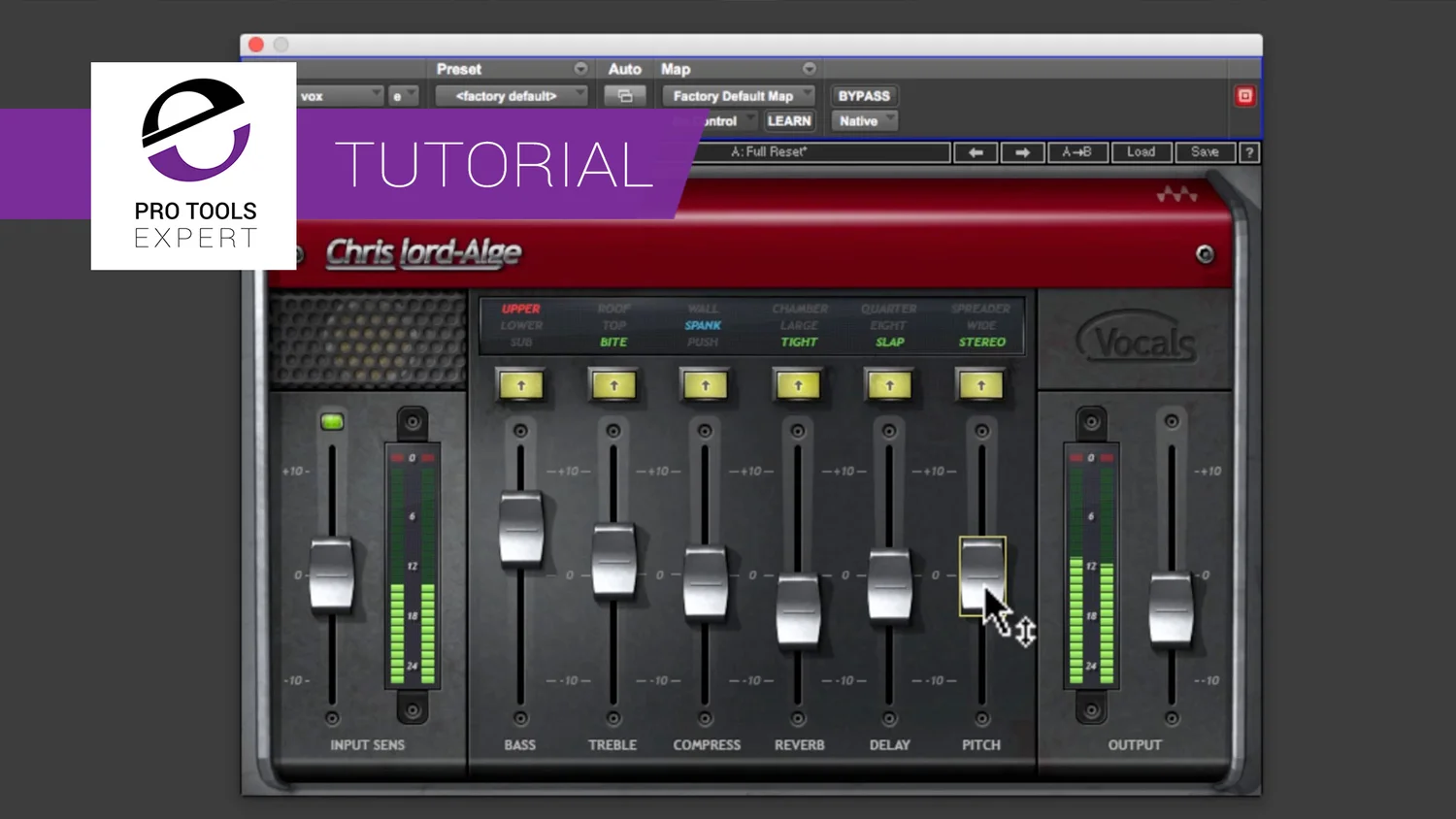
Task: Click the BYPASS button
Action: pos(864,96)
